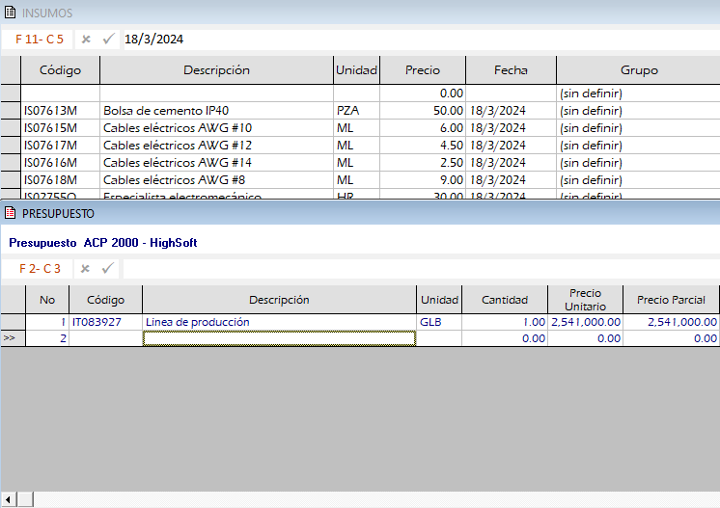Click the Grupo column header

[x=638, y=71]
